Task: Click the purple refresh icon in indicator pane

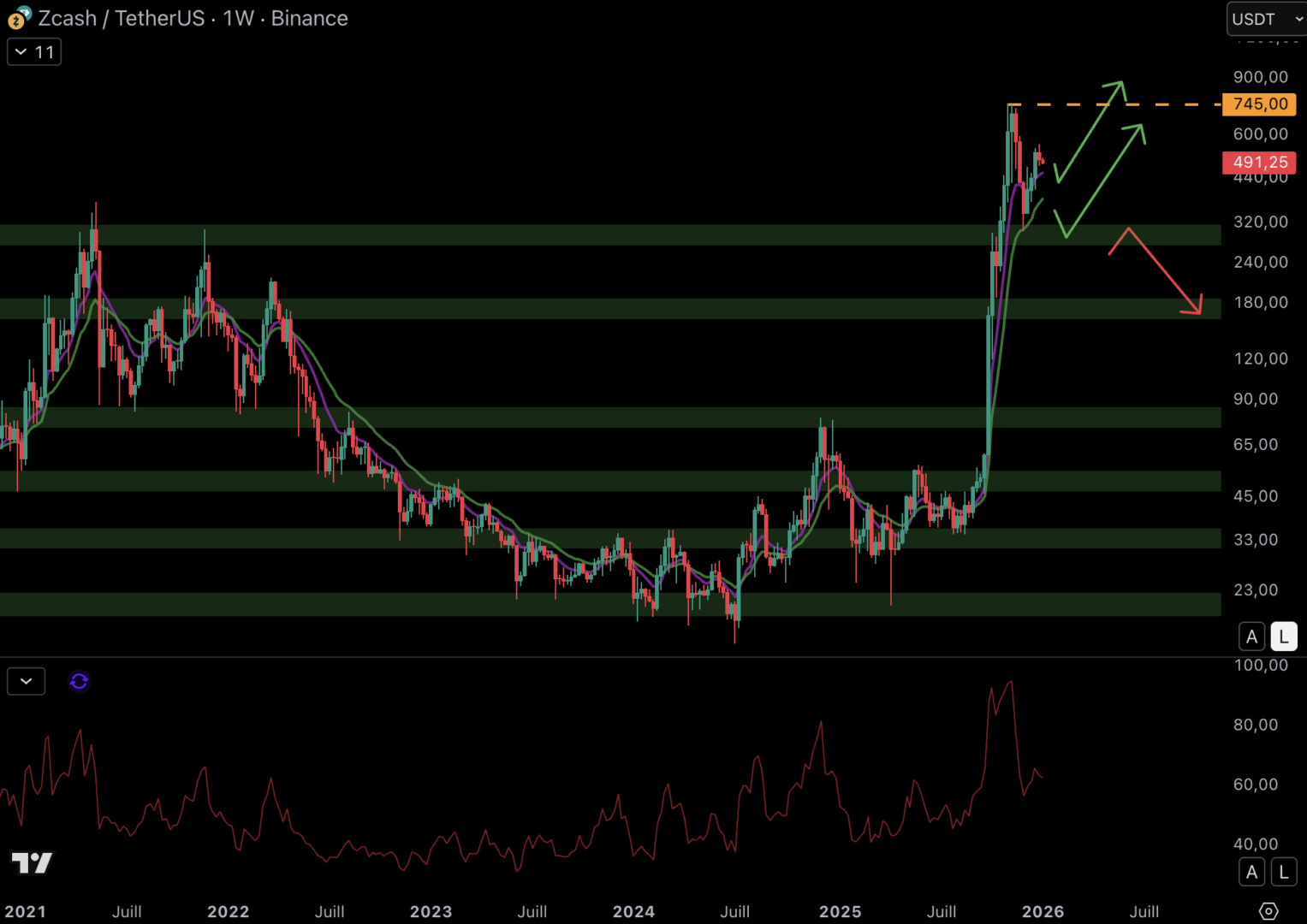Action: [x=79, y=681]
